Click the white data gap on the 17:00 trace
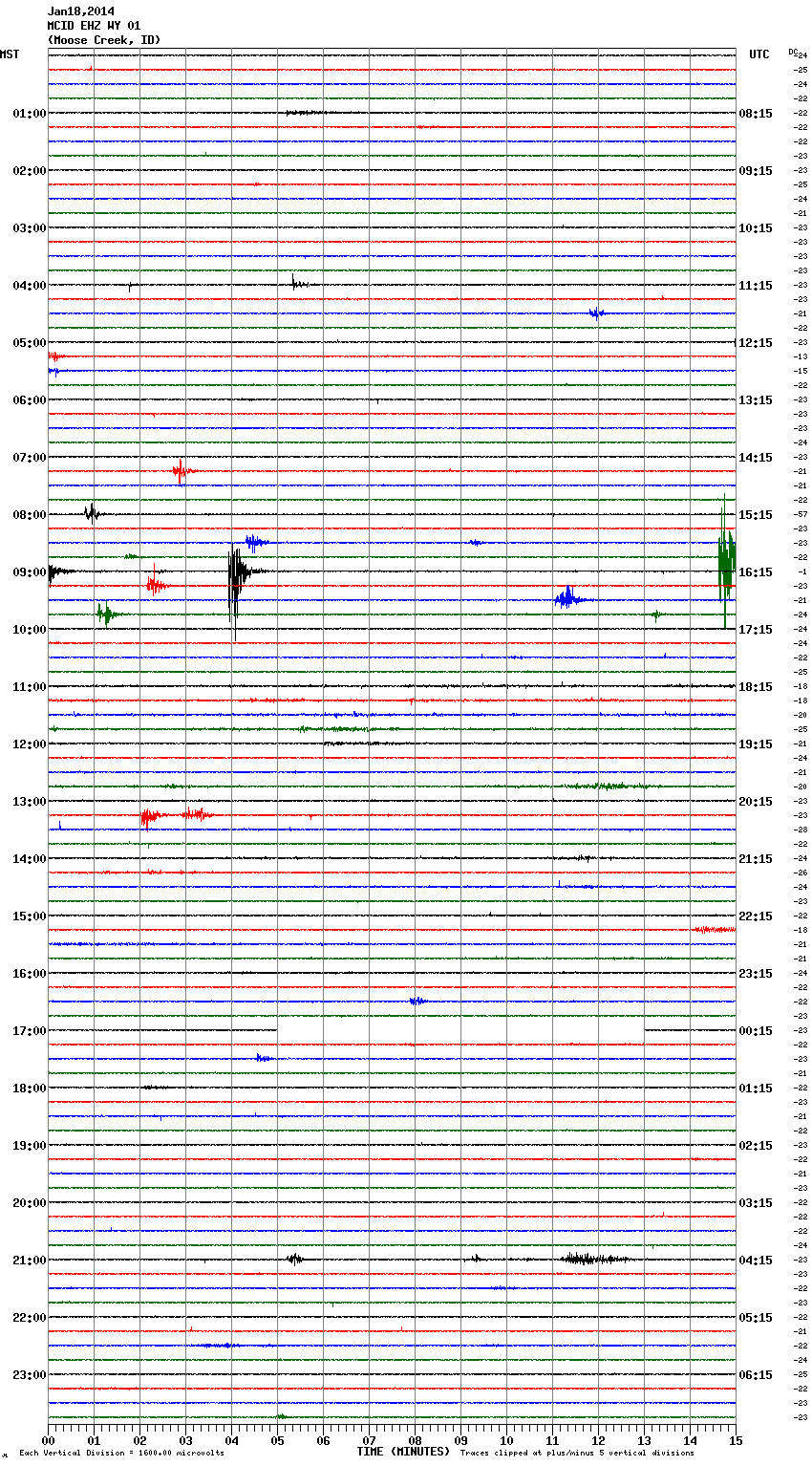 click(460, 1030)
